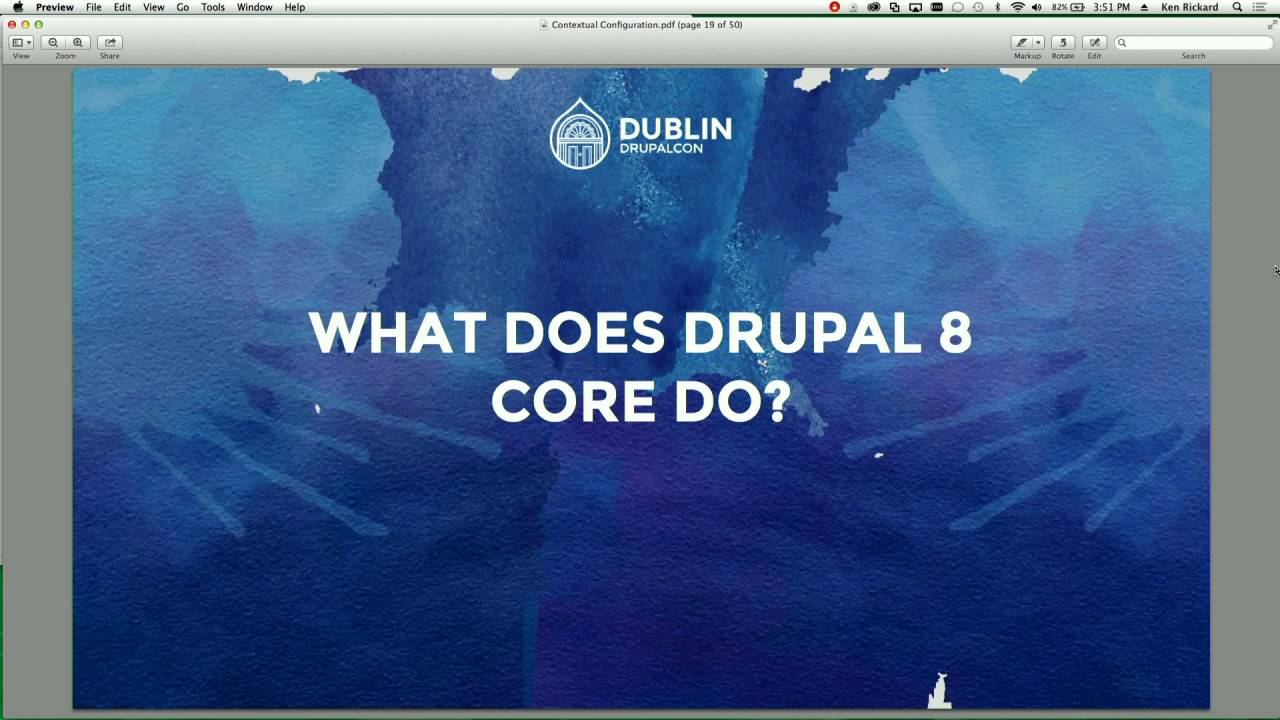Rotate the page with Rotate button
This screenshot has width=1280, height=720.
[1063, 42]
